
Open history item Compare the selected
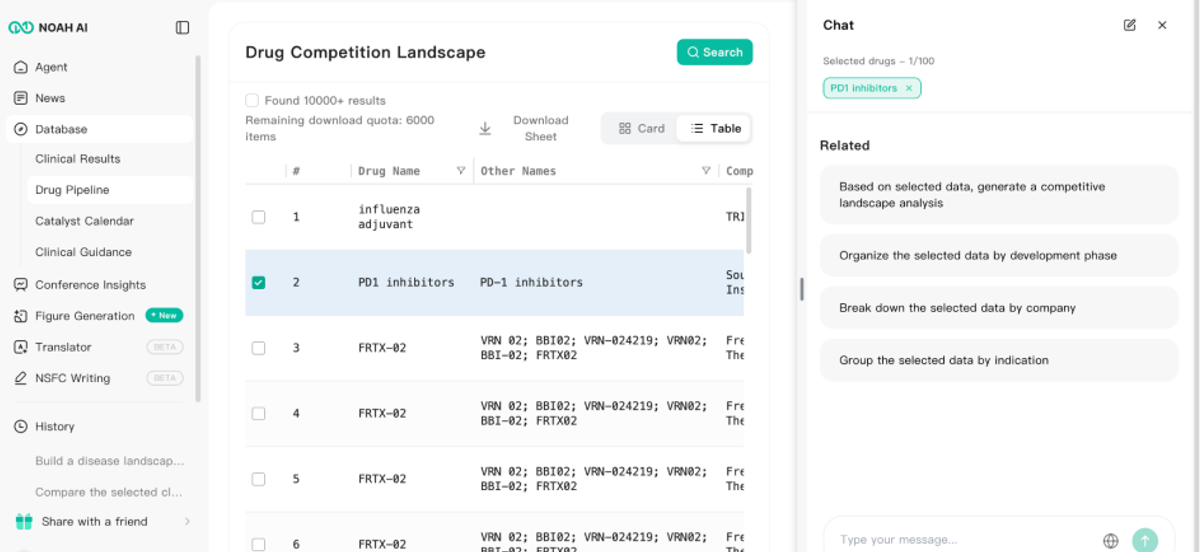pyautogui.click(x=110, y=492)
